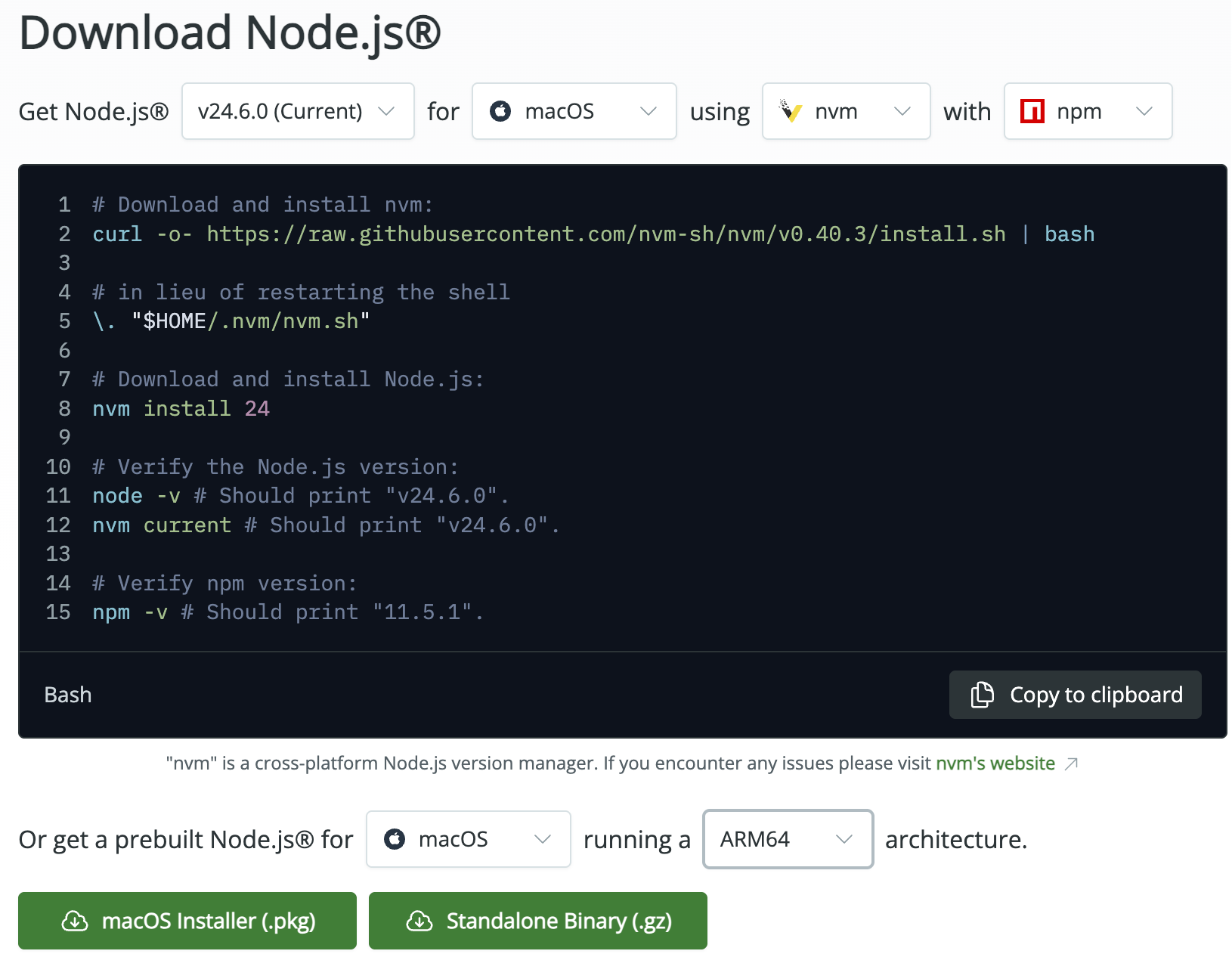Click the cloud download icon on the Standalone Binary button
The image size is (1232, 954).
[419, 921]
